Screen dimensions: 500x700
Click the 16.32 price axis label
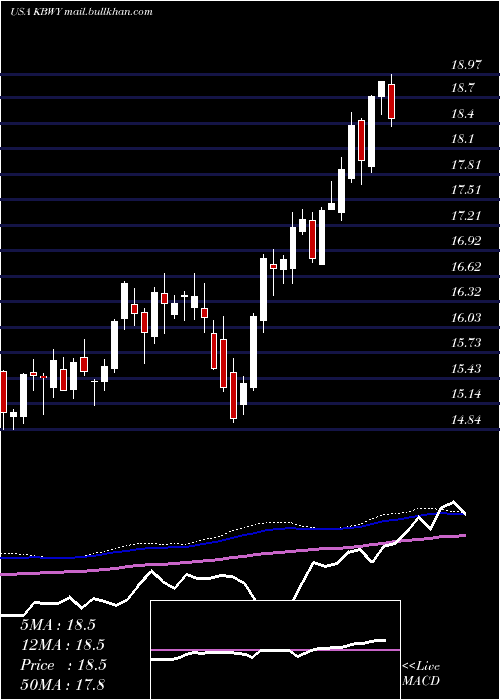point(467,292)
